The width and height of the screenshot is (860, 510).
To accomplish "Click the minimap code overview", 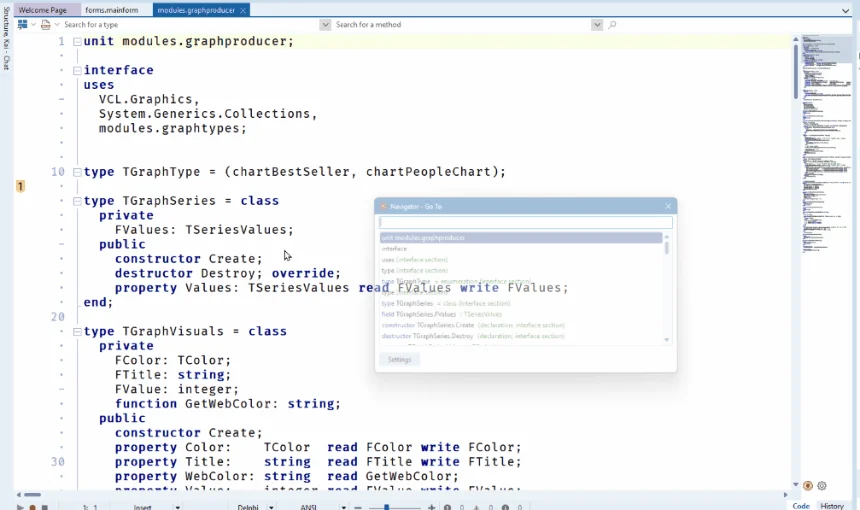I will [827, 145].
